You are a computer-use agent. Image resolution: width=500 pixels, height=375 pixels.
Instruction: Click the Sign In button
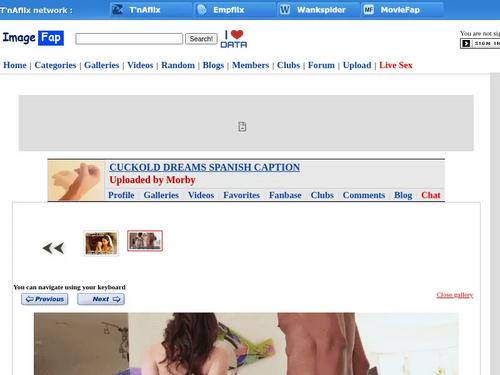point(480,43)
